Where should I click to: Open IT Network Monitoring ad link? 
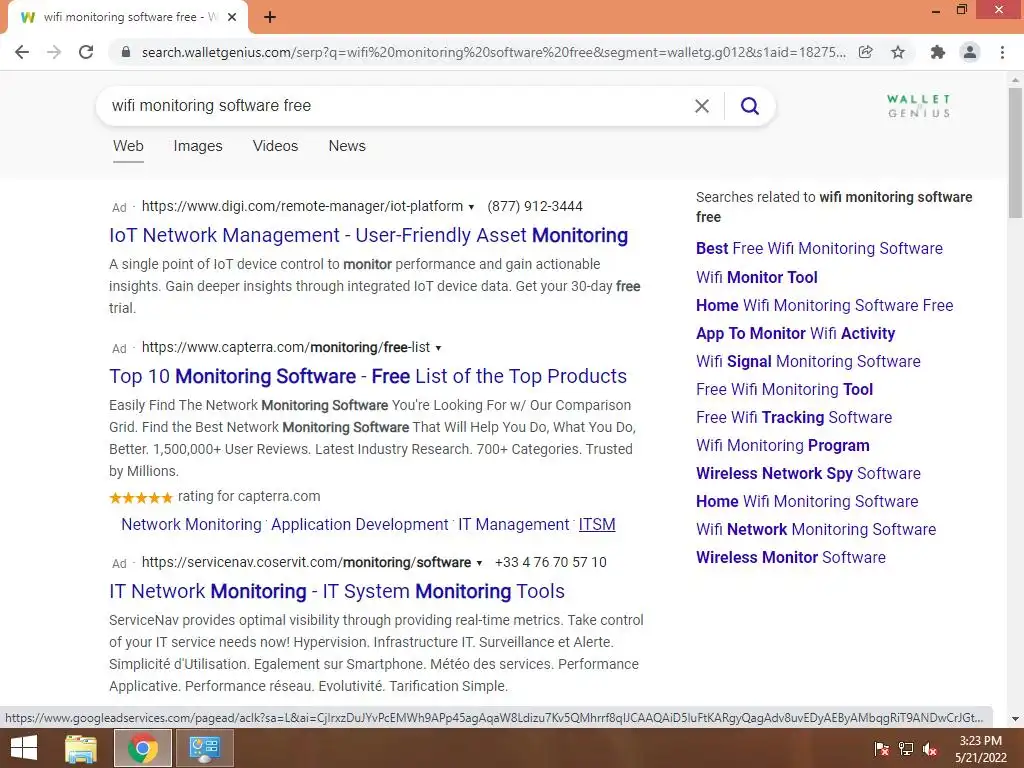pos(336,591)
